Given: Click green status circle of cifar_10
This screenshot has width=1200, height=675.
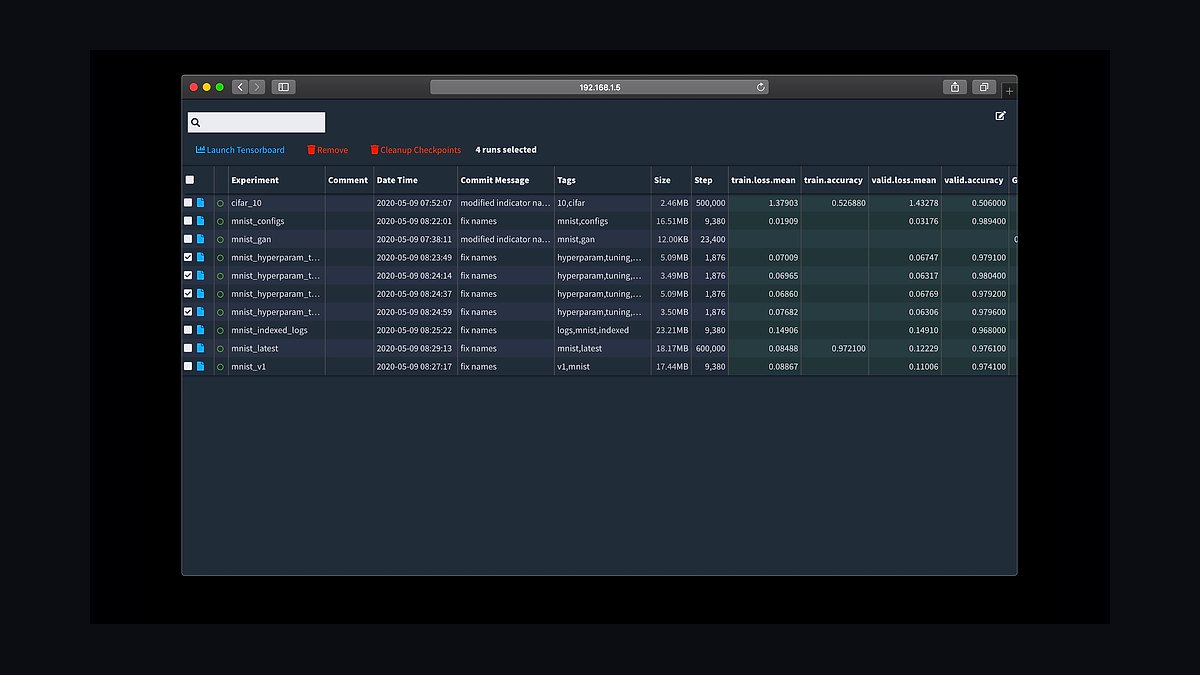Looking at the screenshot, I should click(220, 203).
